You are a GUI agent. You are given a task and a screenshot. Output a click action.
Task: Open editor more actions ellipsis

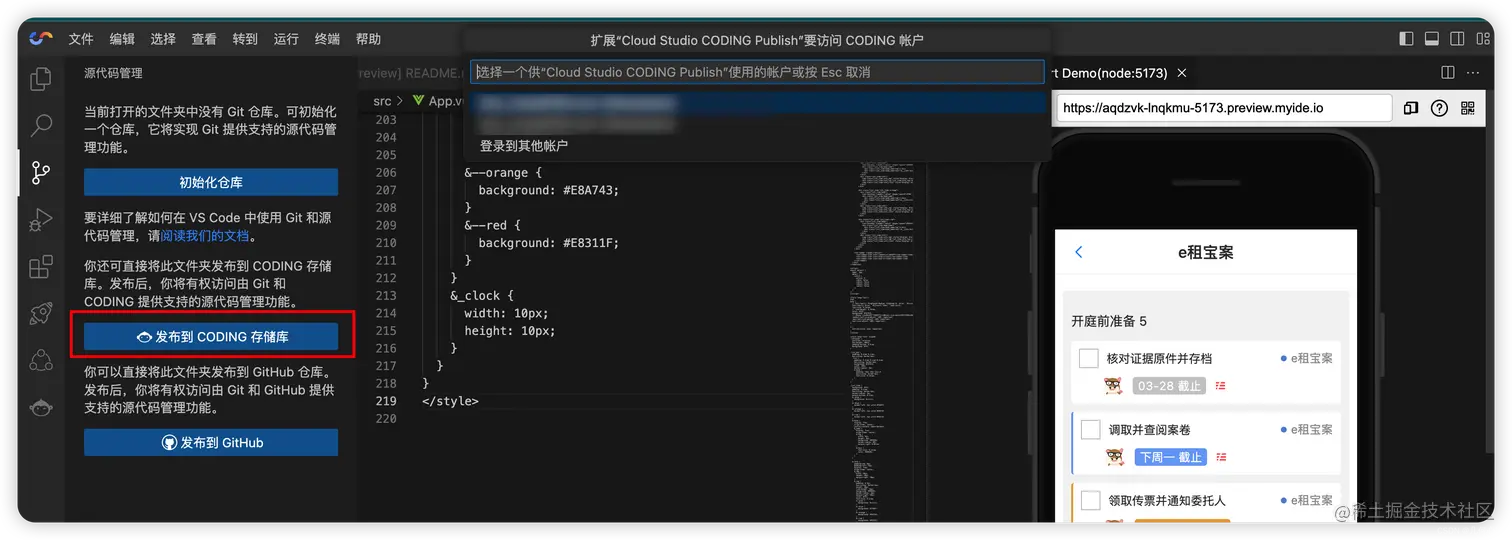pyautogui.click(x=1473, y=73)
